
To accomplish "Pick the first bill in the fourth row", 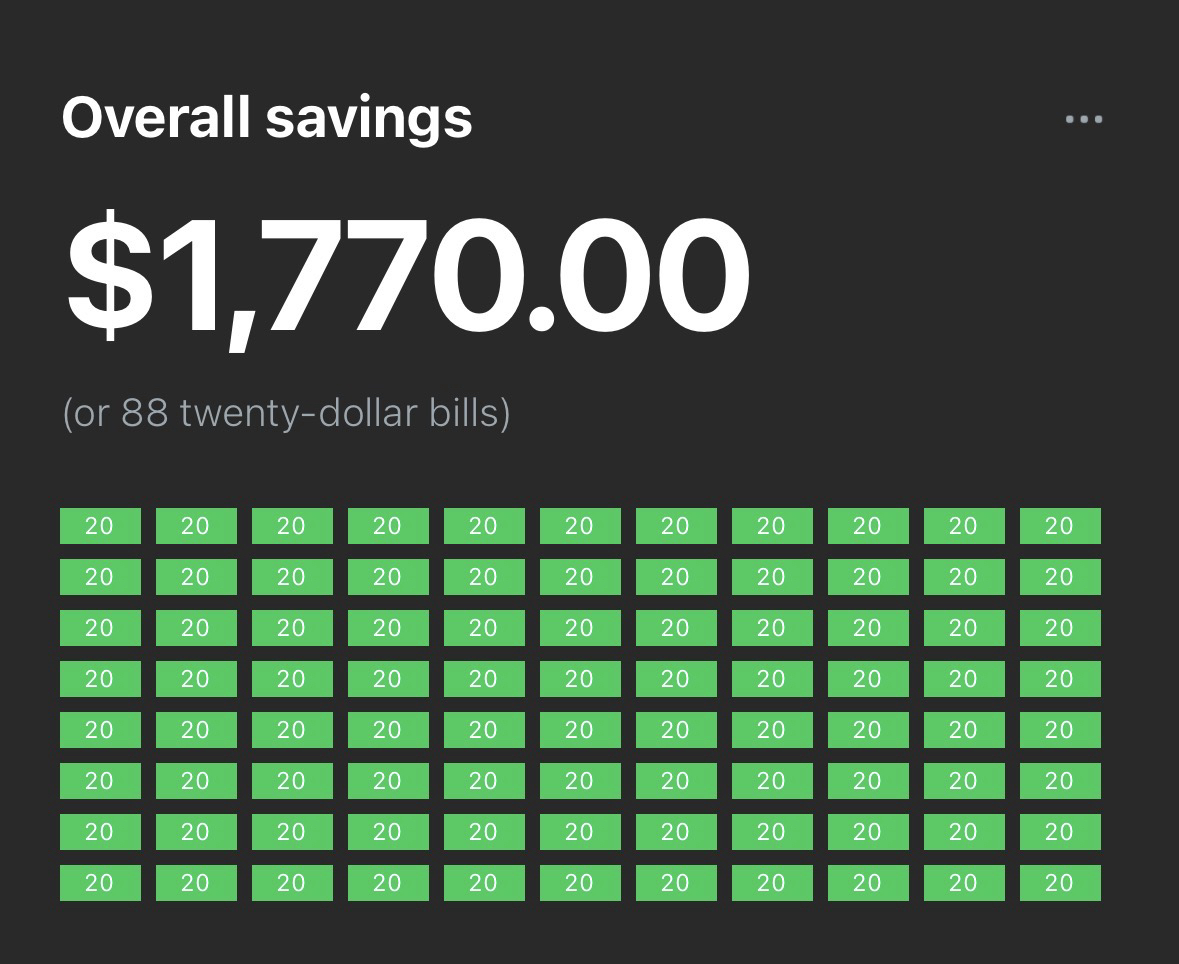I will (100, 679).
